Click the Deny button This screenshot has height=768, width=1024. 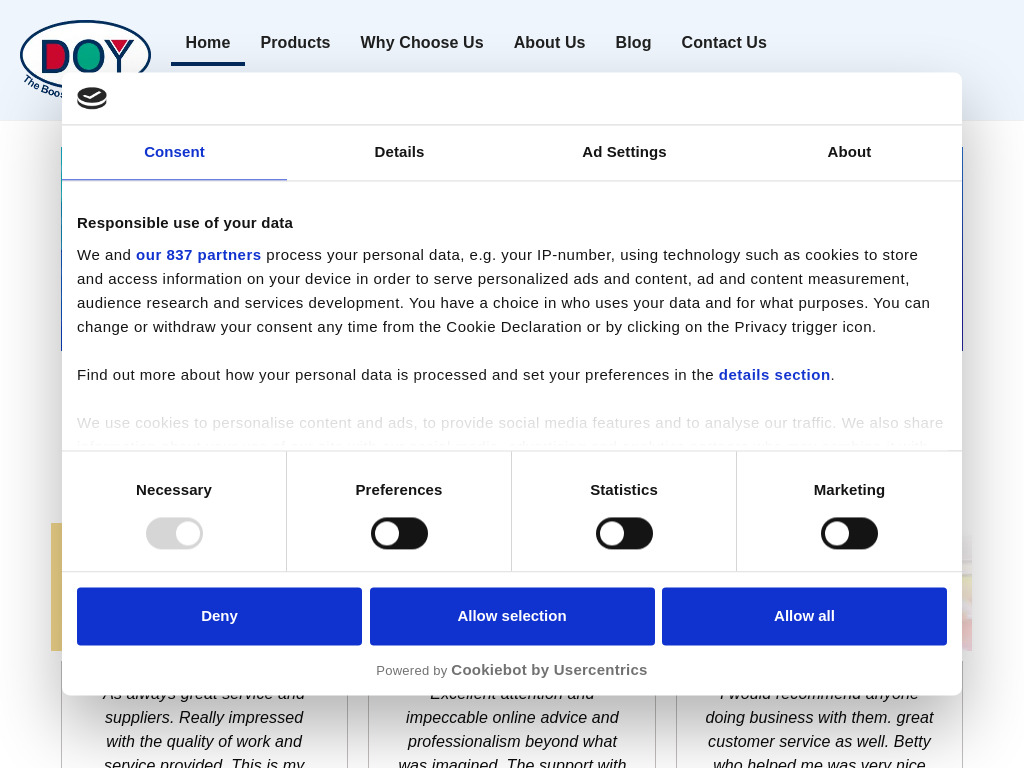tap(219, 616)
